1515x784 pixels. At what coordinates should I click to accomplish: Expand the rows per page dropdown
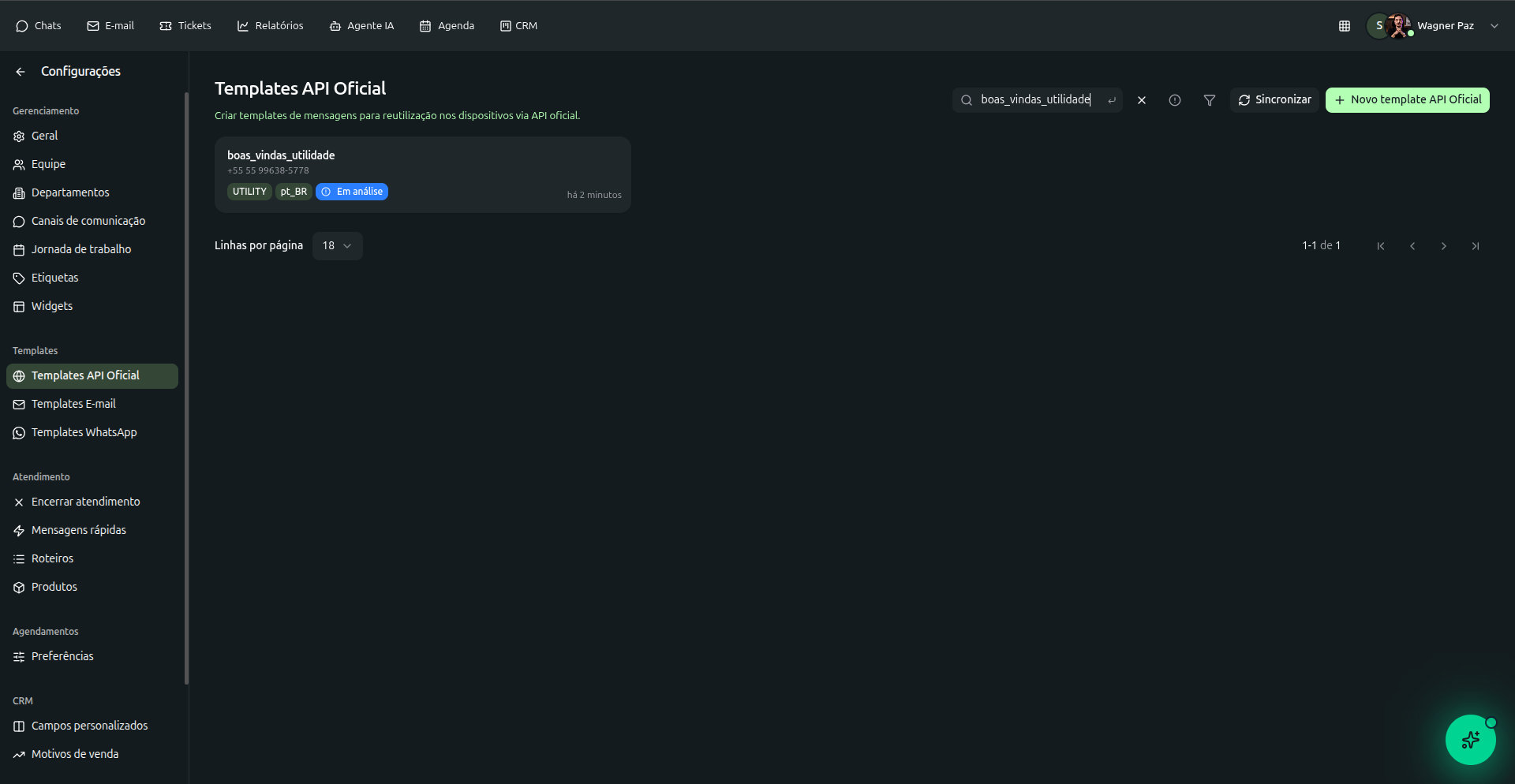(x=337, y=246)
